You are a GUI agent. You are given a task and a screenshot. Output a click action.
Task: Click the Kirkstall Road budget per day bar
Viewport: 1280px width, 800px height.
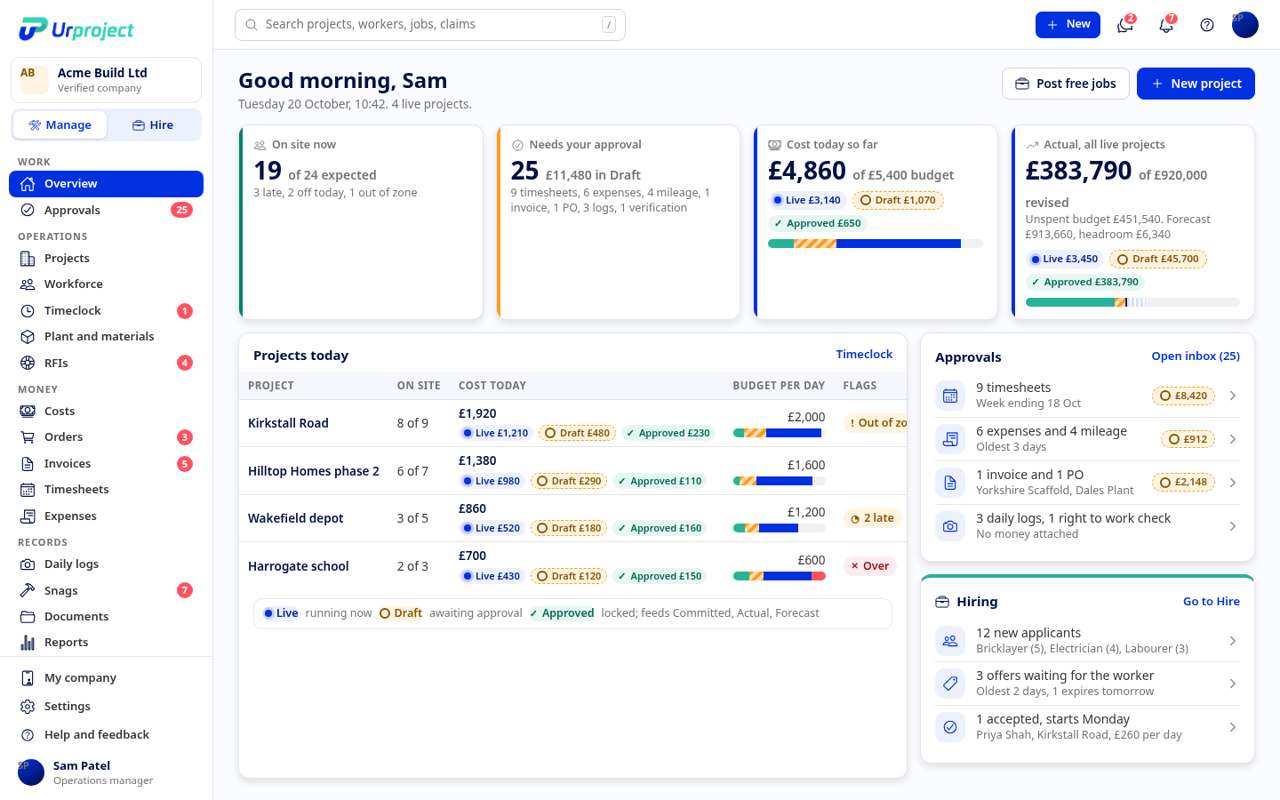[x=779, y=433]
